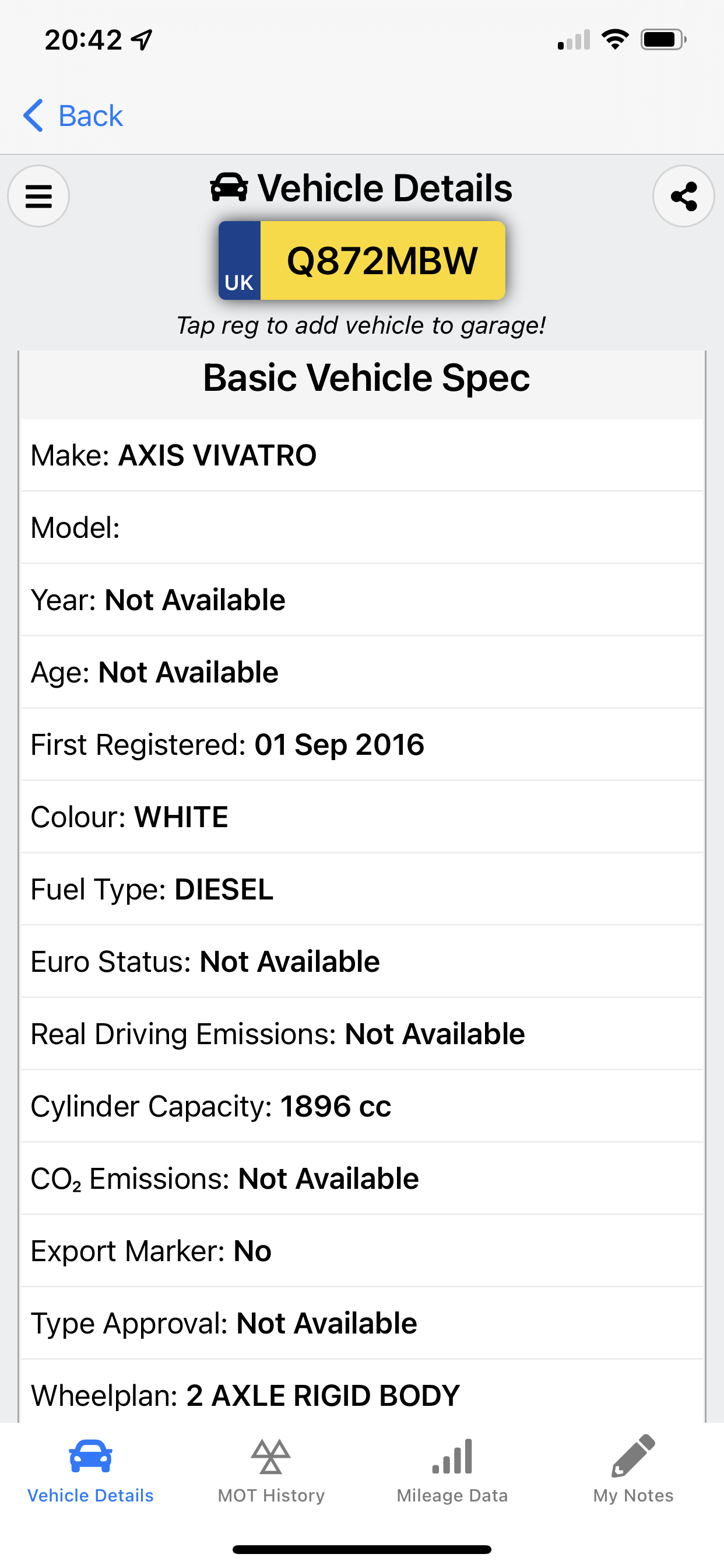Tap the blue UK band on plate
The image size is (724, 1568).
click(x=240, y=261)
